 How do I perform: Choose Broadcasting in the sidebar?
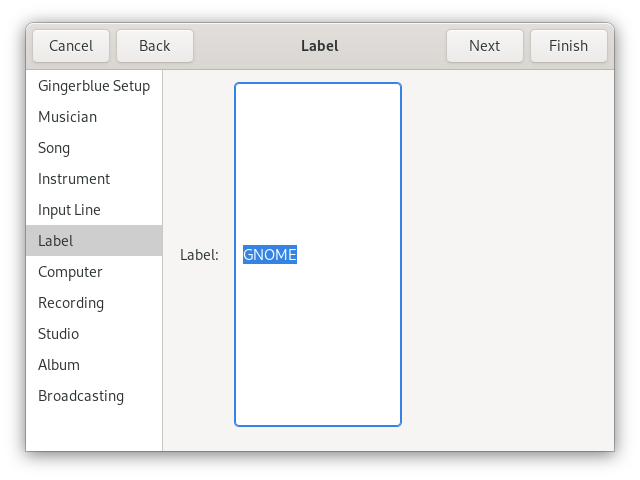coord(81,396)
